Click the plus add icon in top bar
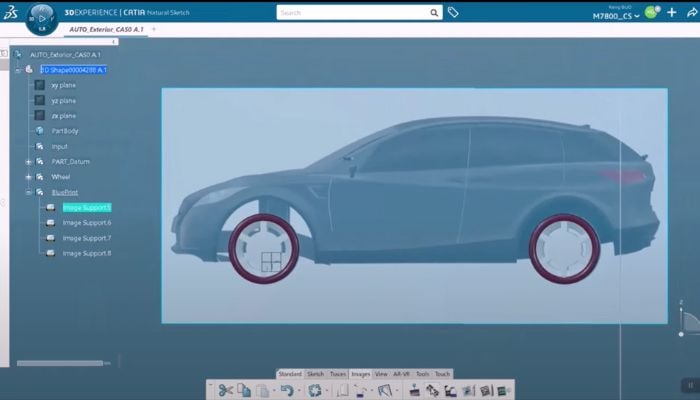The image size is (700, 400). tap(672, 13)
